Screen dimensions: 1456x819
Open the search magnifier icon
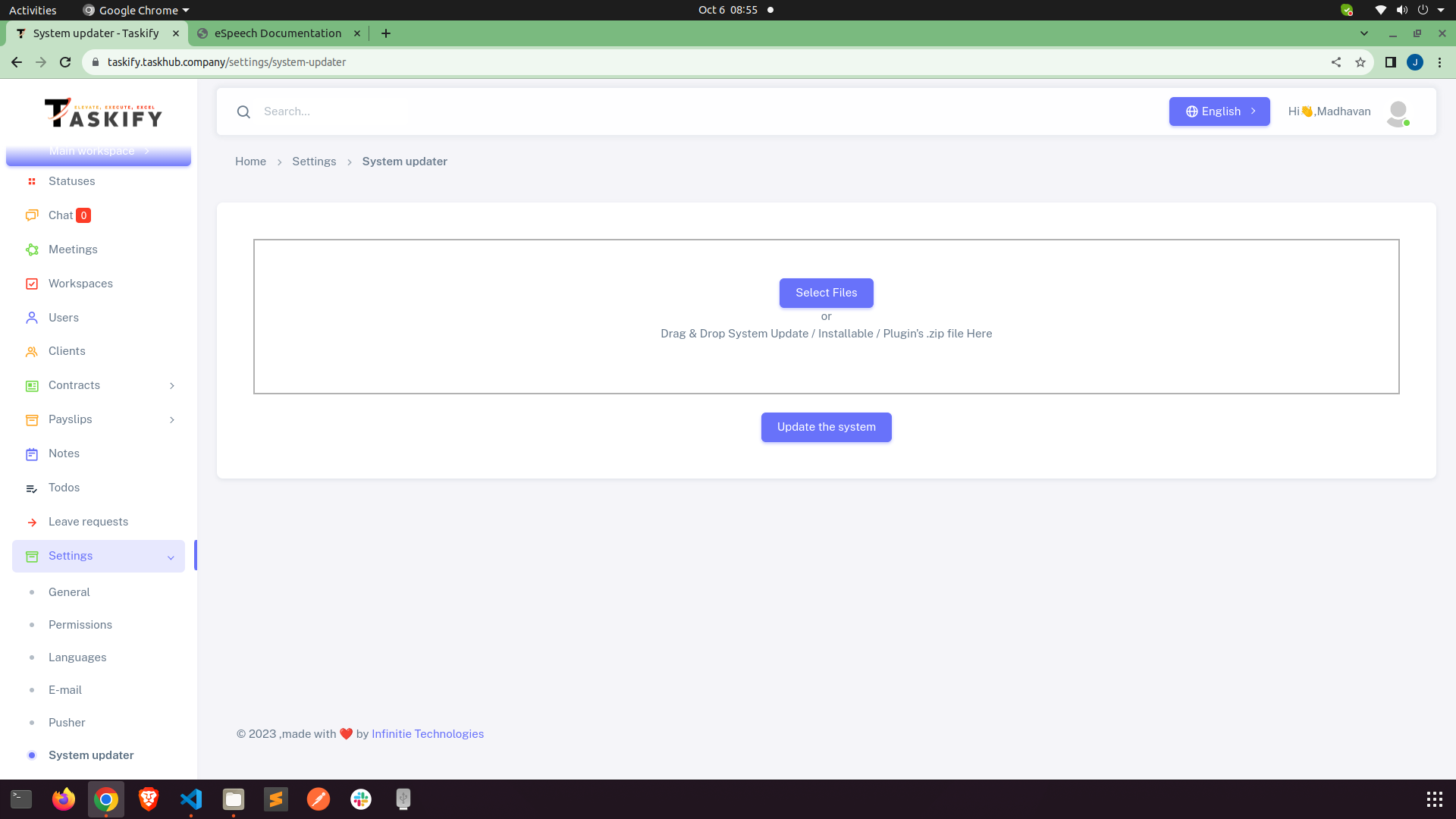243,111
